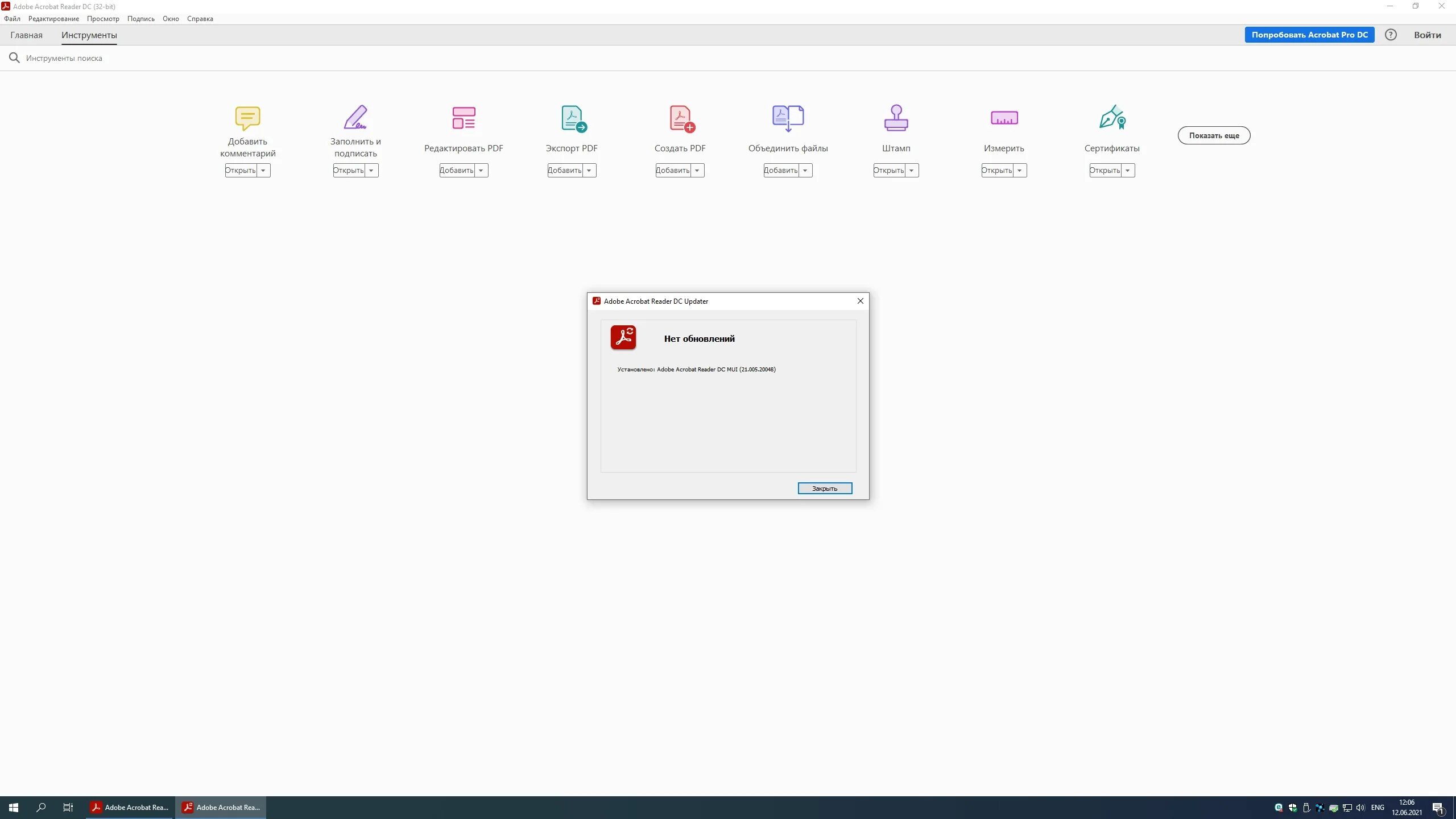
Task: Click Добавить under Объединить файлы
Action: point(781,171)
